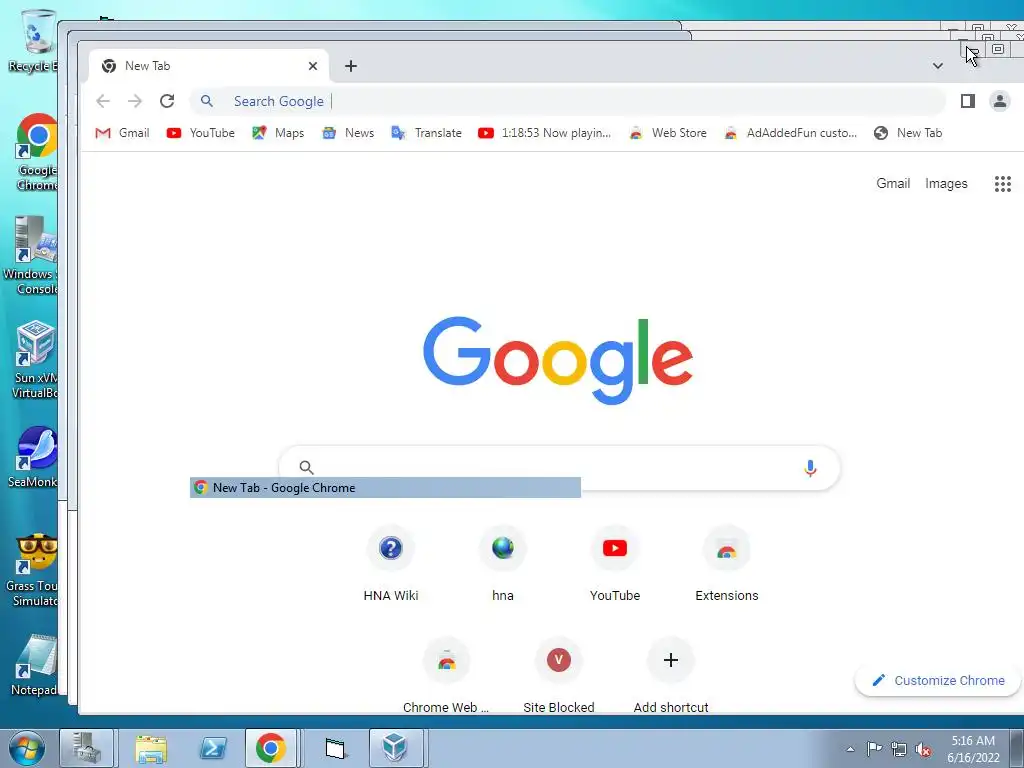Screen dimensions: 1024x768
Task: Select the New Tab tab title
Action: tap(148, 66)
